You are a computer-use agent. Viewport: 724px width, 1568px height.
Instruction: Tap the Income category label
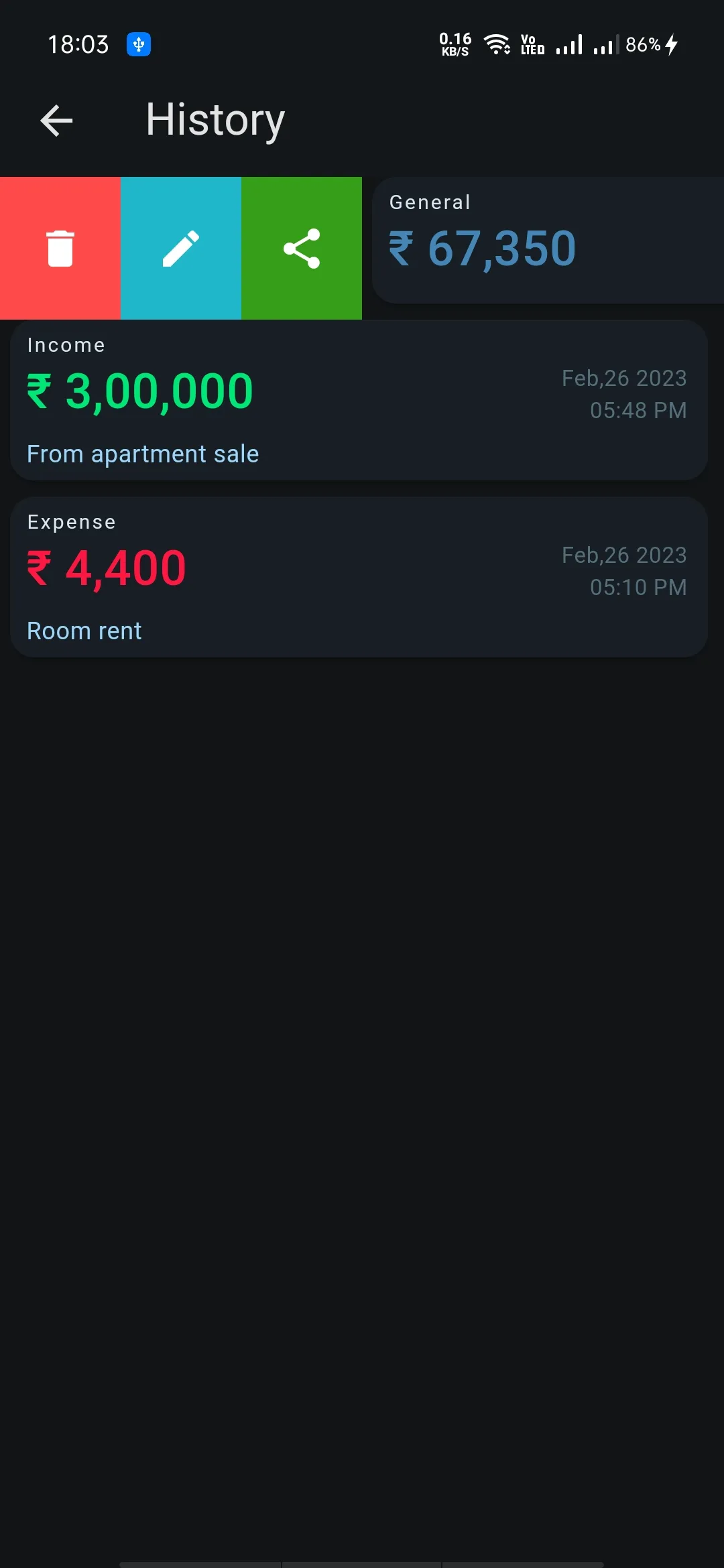point(66,345)
